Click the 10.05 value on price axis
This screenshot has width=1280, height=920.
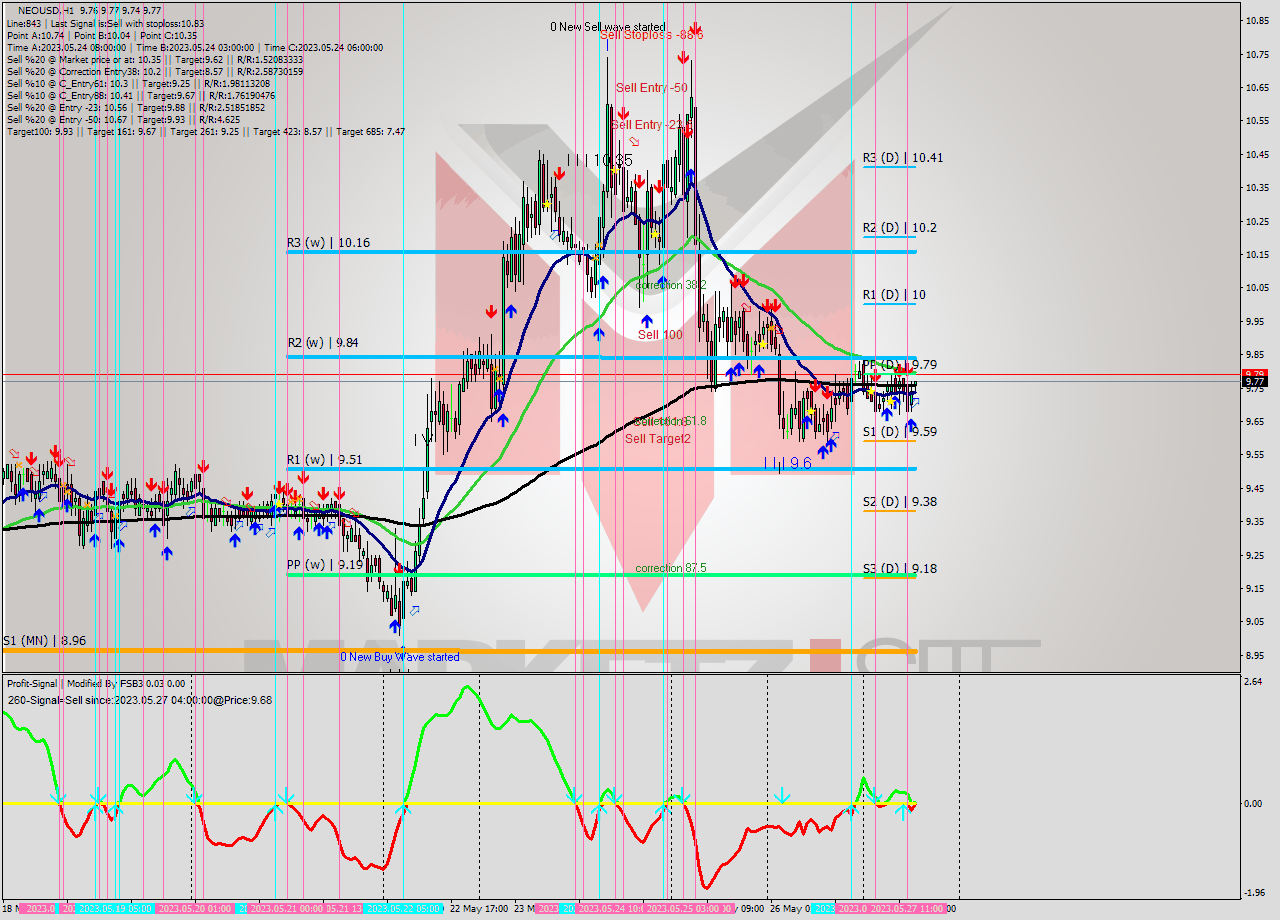coord(1258,288)
